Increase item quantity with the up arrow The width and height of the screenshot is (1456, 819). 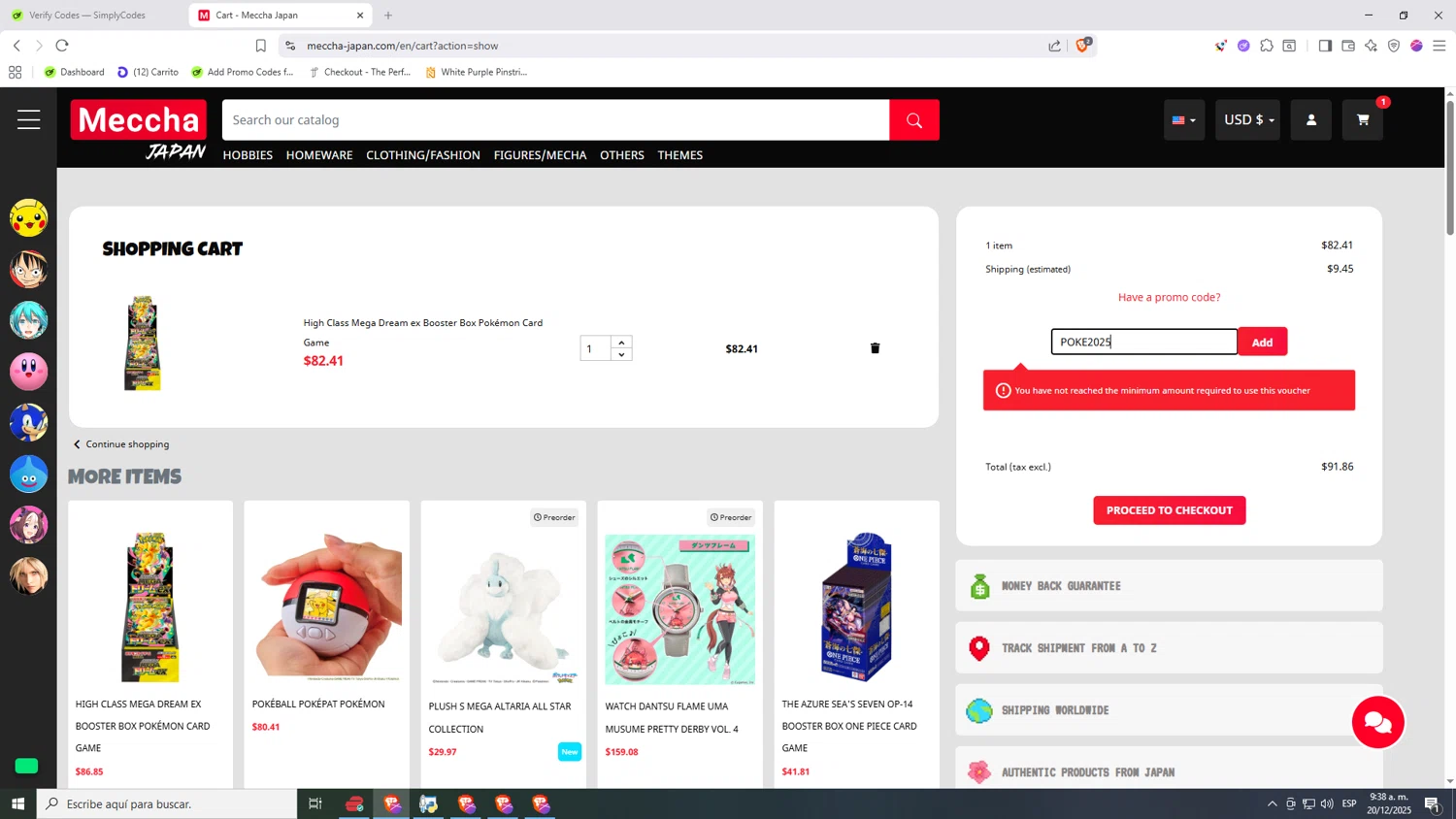pyautogui.click(x=621, y=342)
